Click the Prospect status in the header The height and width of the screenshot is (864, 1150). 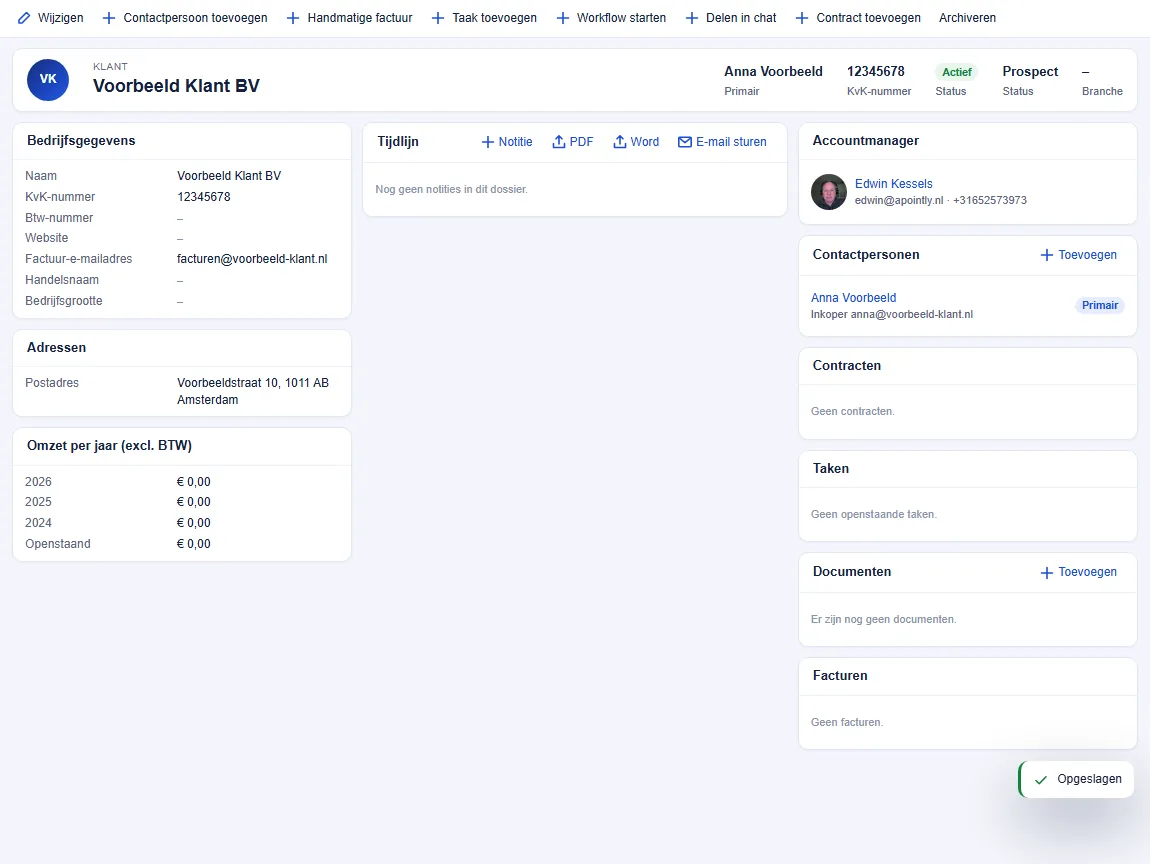point(1030,71)
